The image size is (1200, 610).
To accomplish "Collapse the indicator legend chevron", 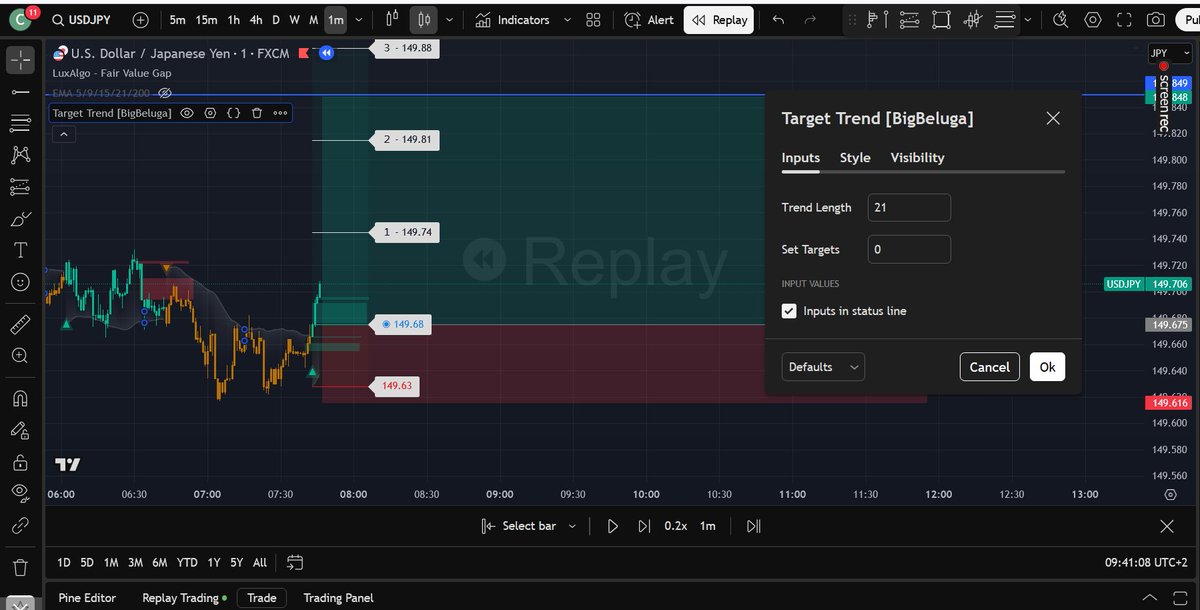I will tap(62, 134).
